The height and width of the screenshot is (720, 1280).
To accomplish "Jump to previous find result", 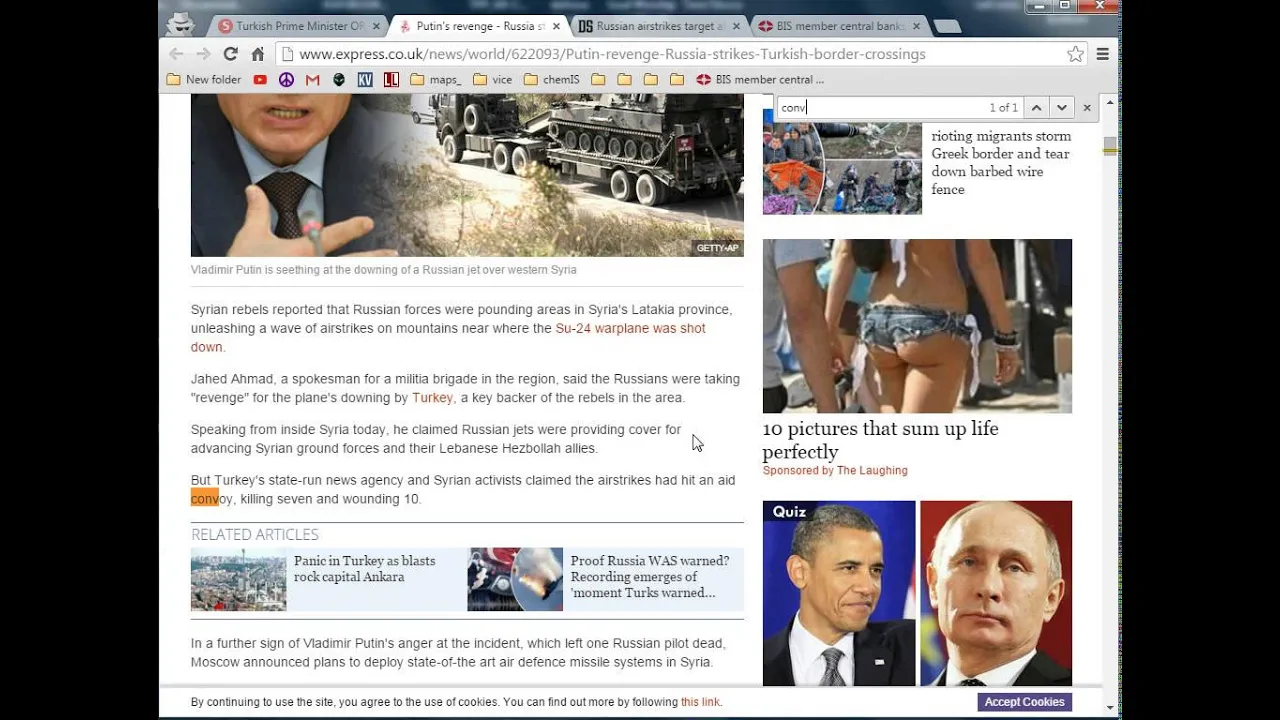I will point(1036,107).
